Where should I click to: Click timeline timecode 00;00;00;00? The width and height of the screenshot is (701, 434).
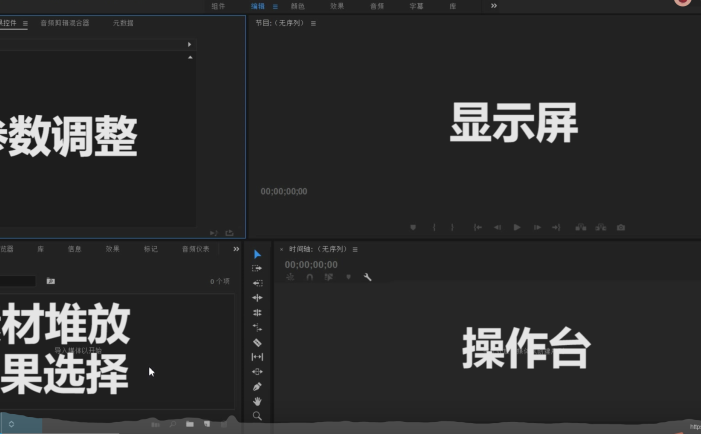point(311,265)
